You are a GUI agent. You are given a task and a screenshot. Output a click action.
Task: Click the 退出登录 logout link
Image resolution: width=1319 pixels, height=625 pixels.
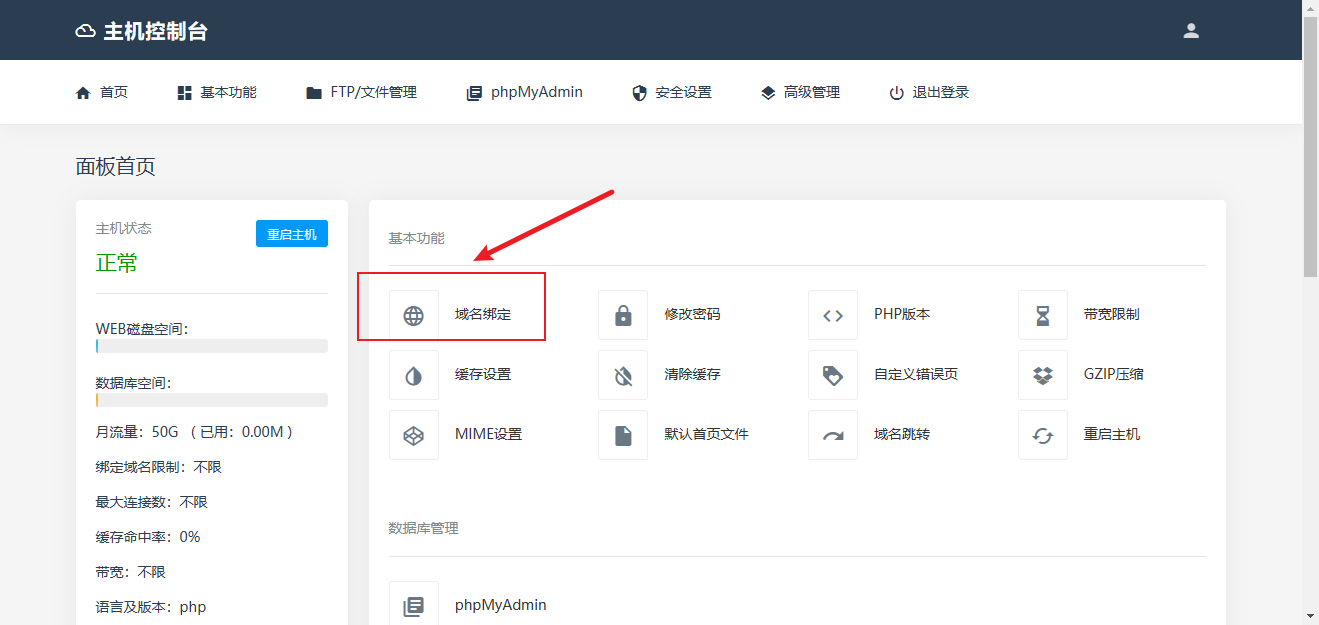pyautogui.click(x=929, y=93)
